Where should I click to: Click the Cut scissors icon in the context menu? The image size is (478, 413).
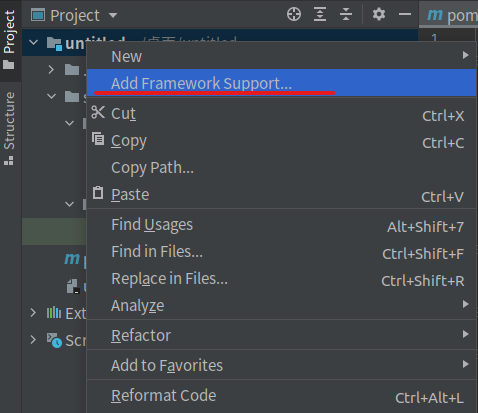tap(98, 112)
